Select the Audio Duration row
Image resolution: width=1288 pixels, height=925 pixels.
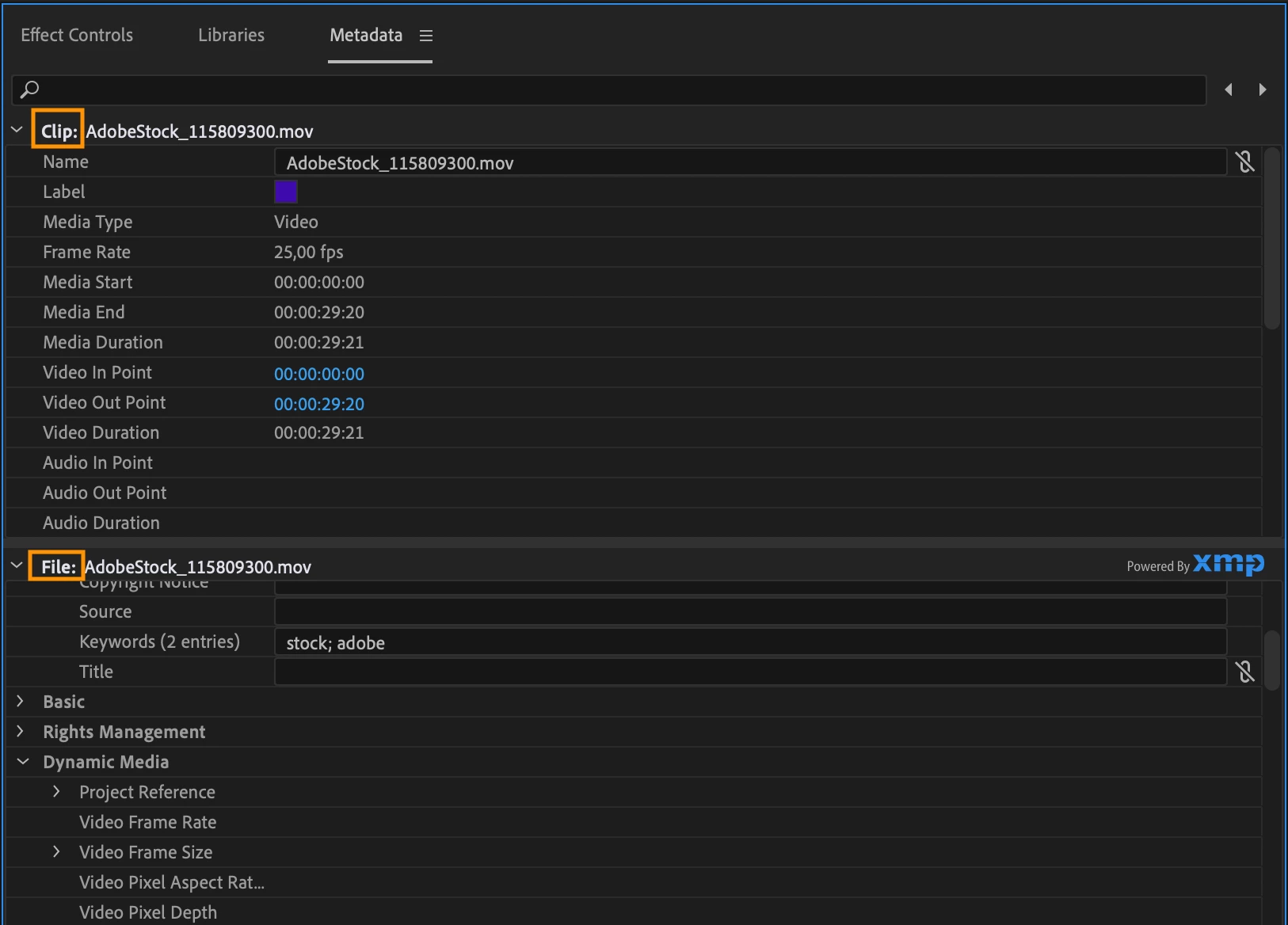point(634,523)
